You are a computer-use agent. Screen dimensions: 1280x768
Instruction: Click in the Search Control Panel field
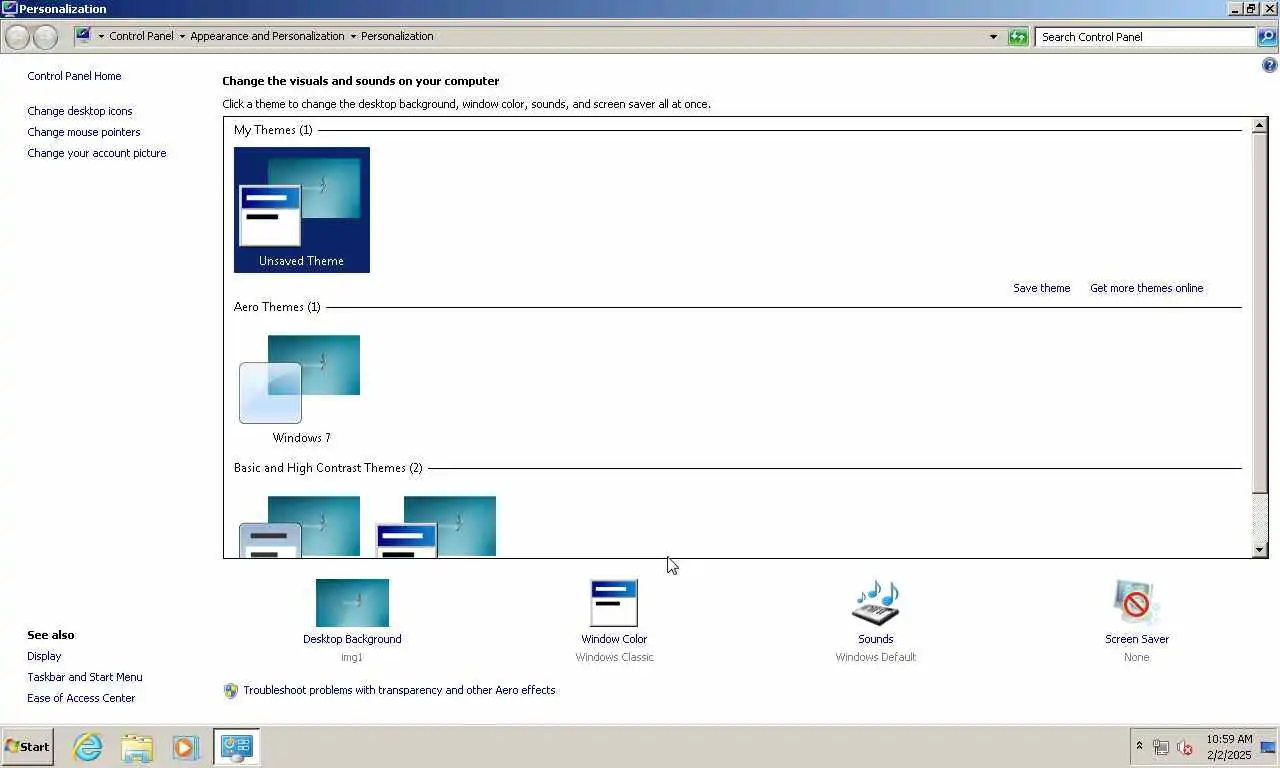coord(1145,37)
